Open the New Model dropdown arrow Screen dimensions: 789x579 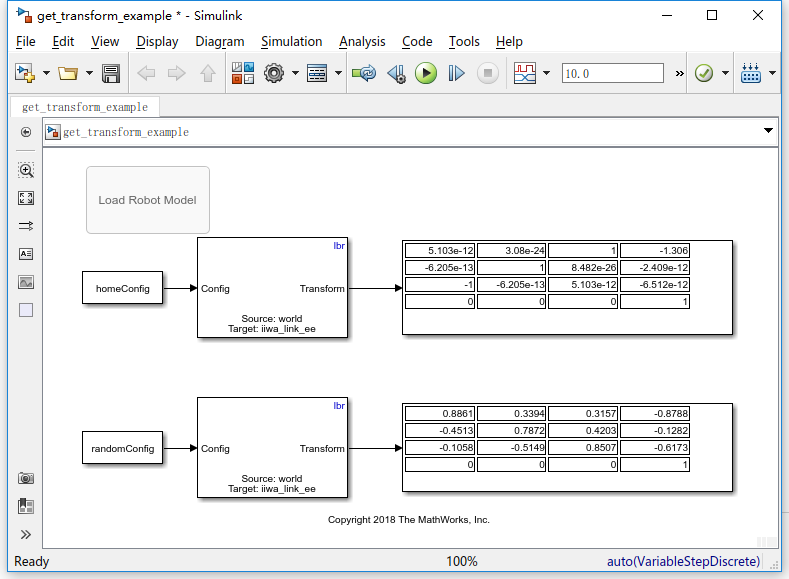click(x=46, y=73)
